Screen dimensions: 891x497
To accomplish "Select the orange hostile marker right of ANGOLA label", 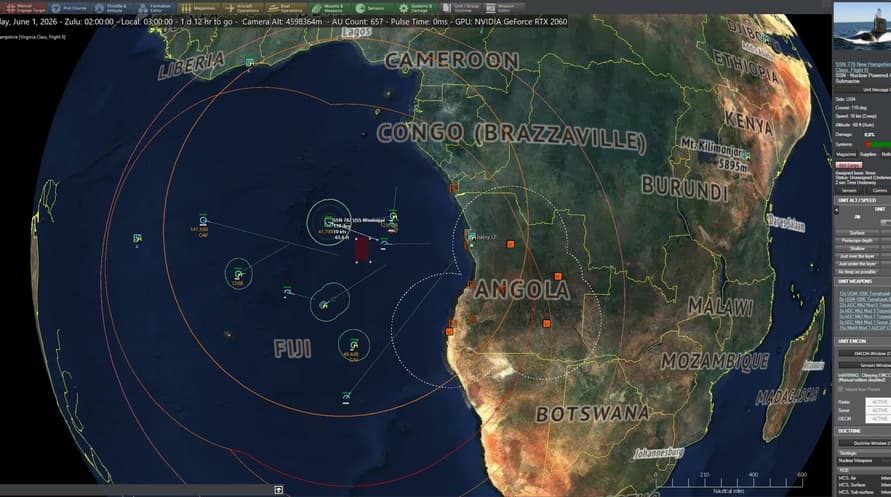I will (558, 277).
